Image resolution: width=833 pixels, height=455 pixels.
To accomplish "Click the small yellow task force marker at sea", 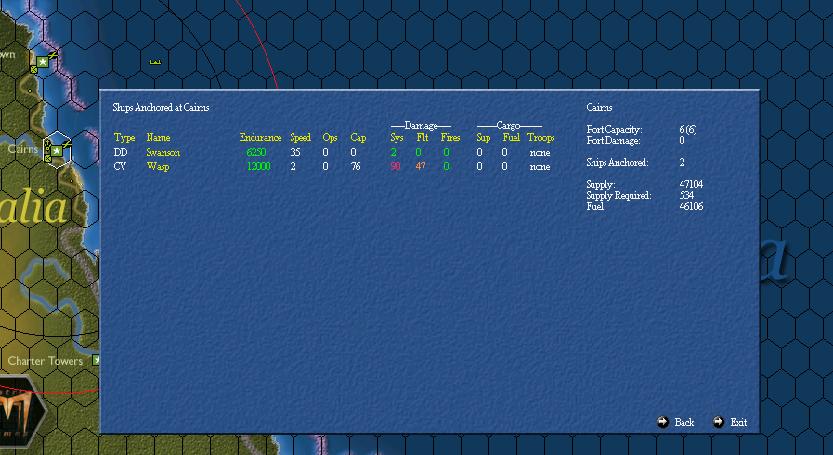I will (155, 62).
